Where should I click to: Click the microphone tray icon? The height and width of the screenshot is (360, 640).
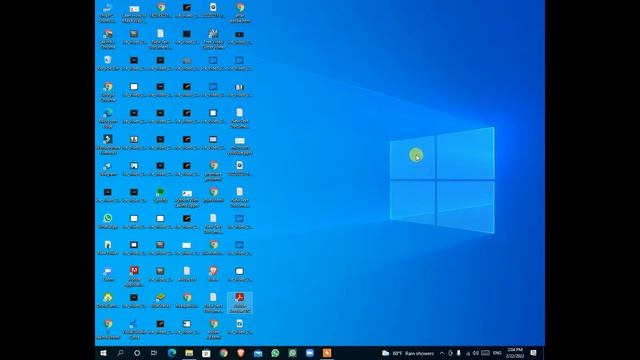pyautogui.click(x=458, y=353)
